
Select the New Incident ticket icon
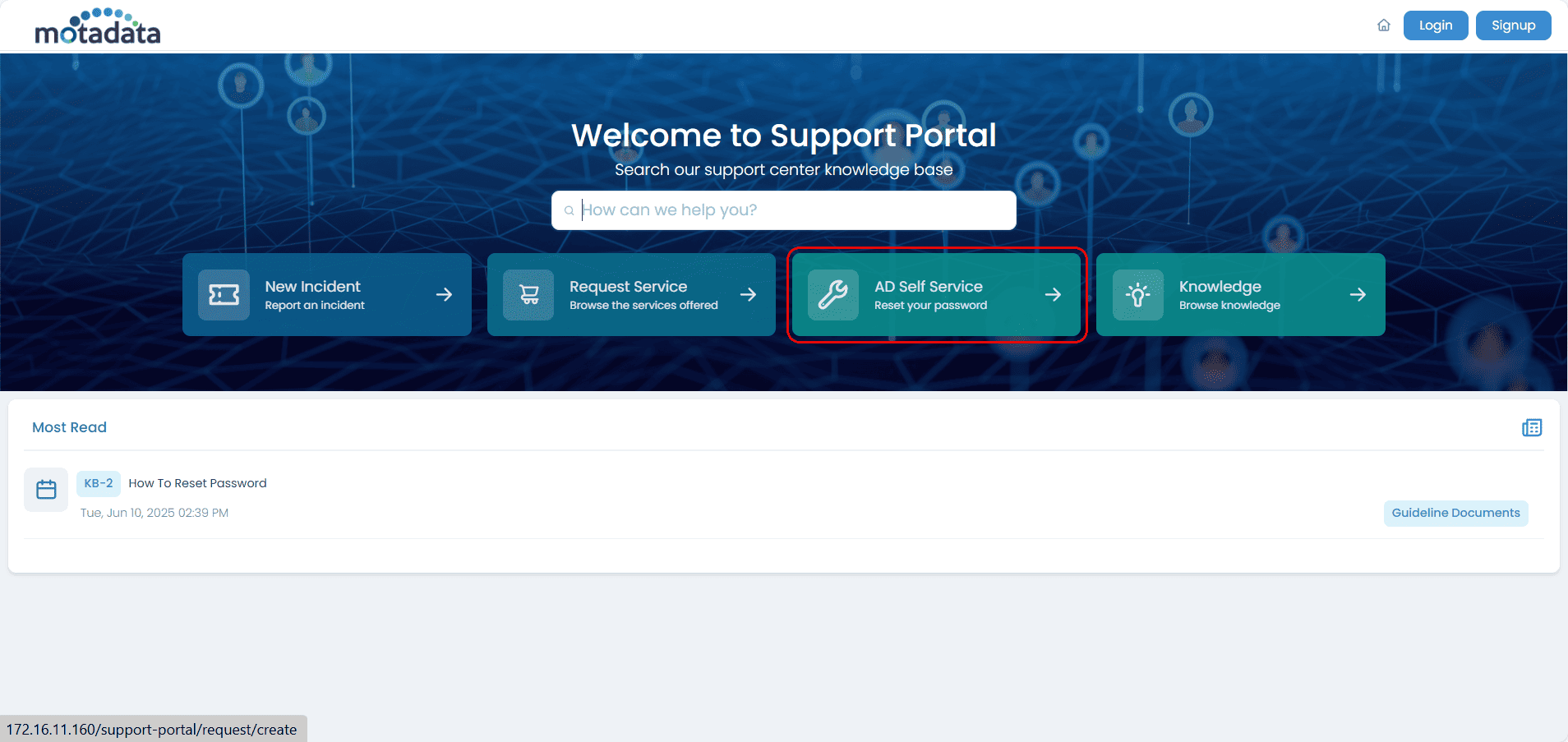click(x=223, y=294)
